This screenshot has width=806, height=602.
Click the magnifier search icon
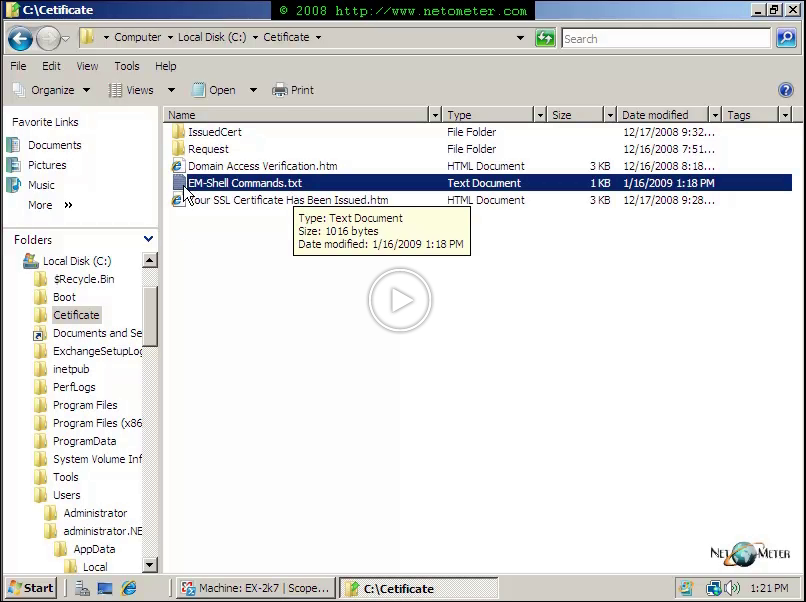[x=787, y=38]
